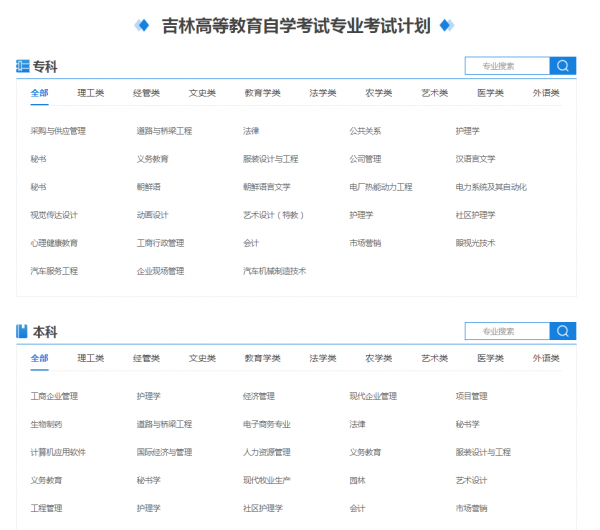Click the search button in the 专科 section
600x530 pixels.
[x=562, y=66]
